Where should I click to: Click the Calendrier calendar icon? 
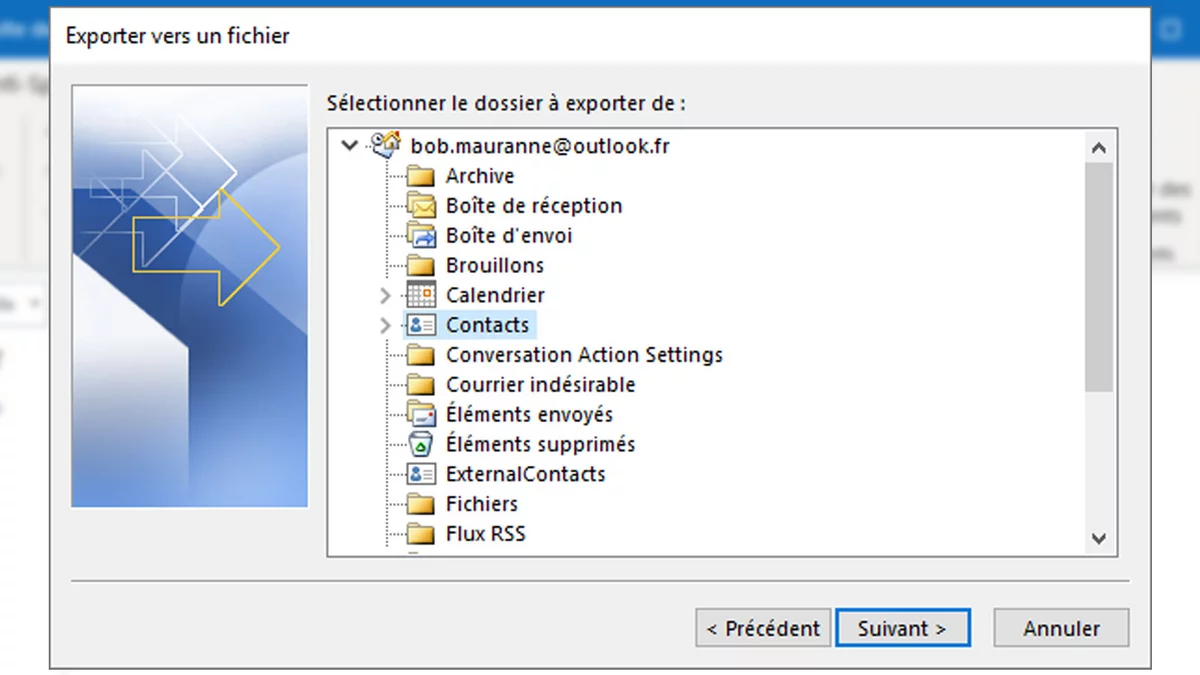pos(421,295)
